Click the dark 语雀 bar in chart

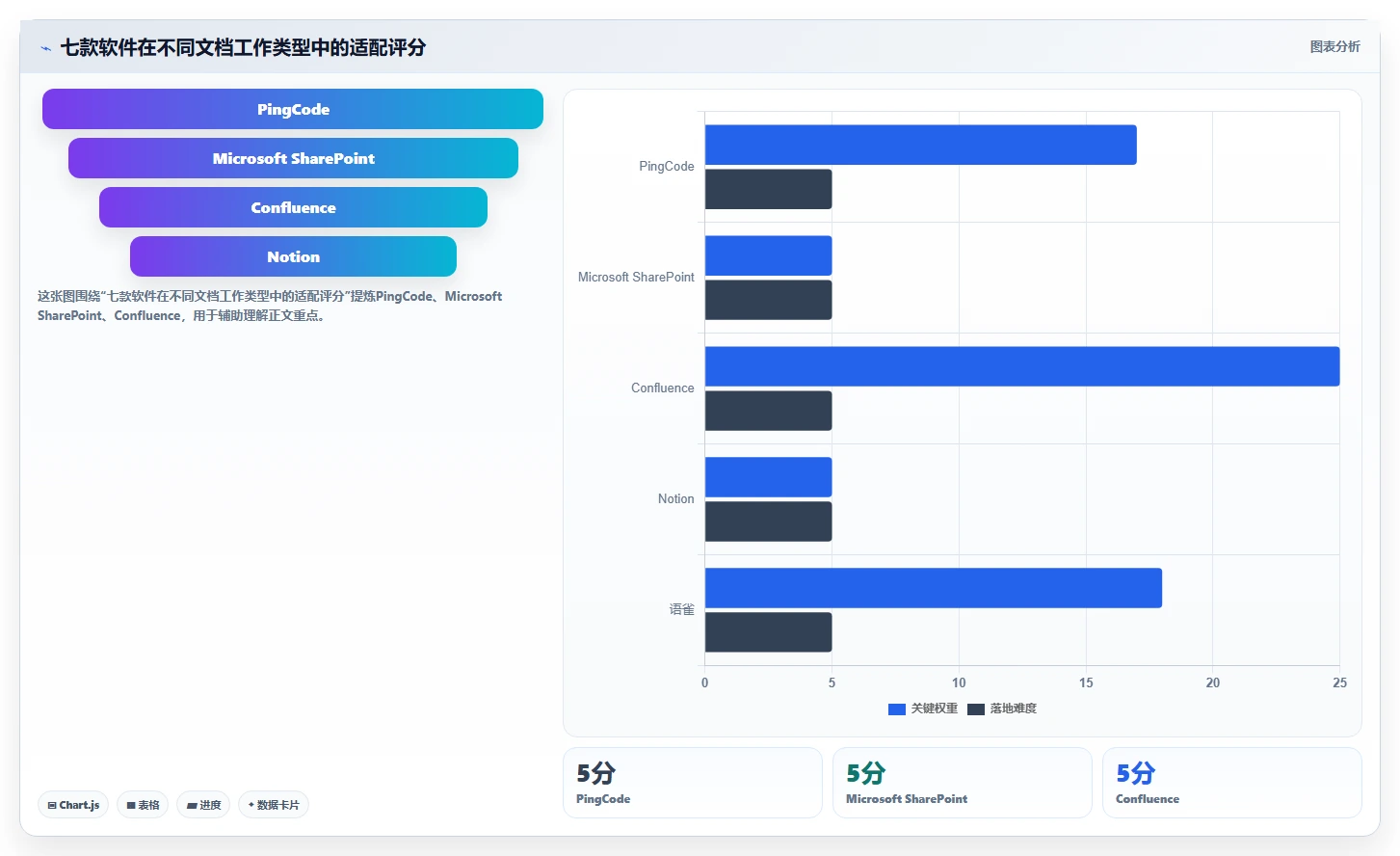click(768, 632)
